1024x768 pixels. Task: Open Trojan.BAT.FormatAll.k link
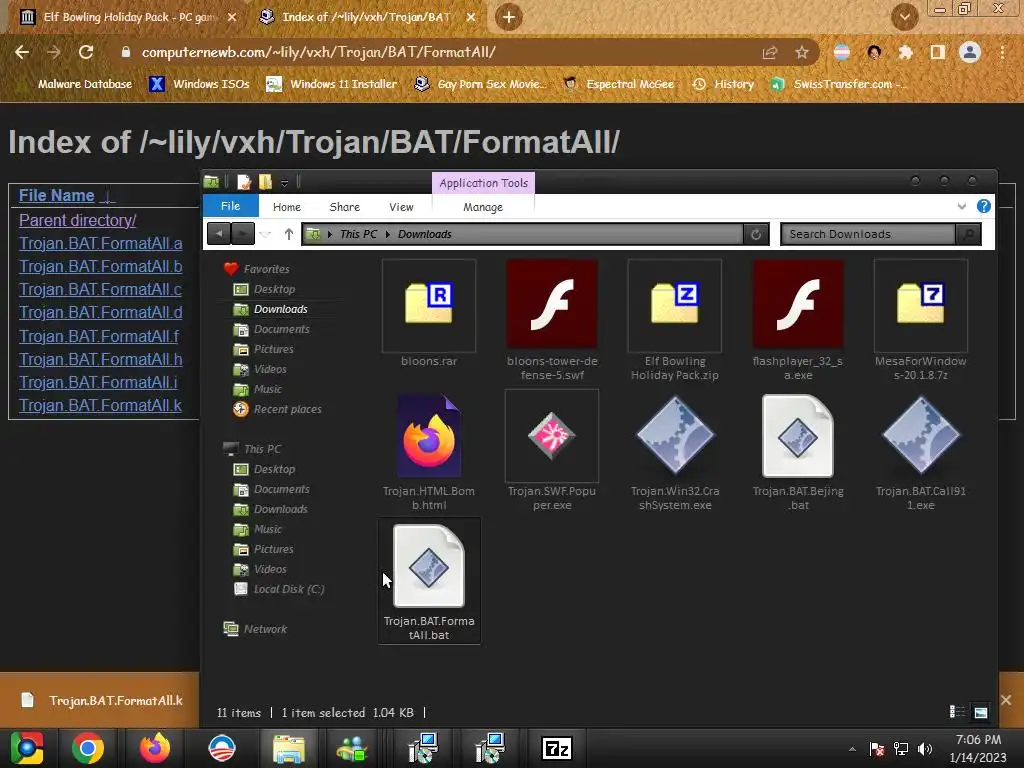click(x=101, y=405)
